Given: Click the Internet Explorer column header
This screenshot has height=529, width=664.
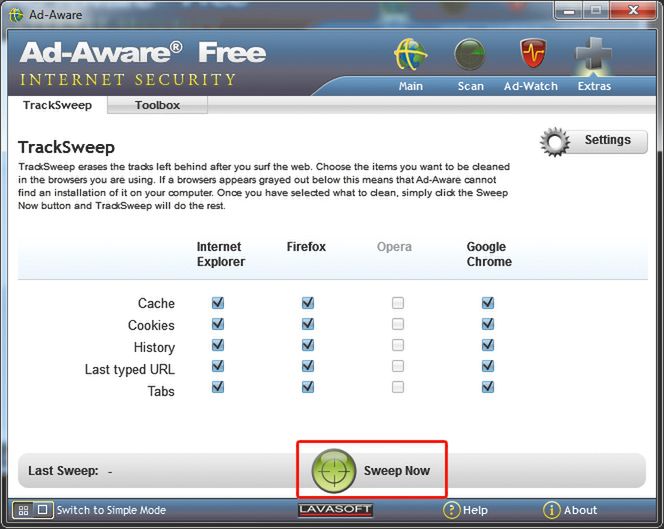Looking at the screenshot, I should tap(221, 254).
